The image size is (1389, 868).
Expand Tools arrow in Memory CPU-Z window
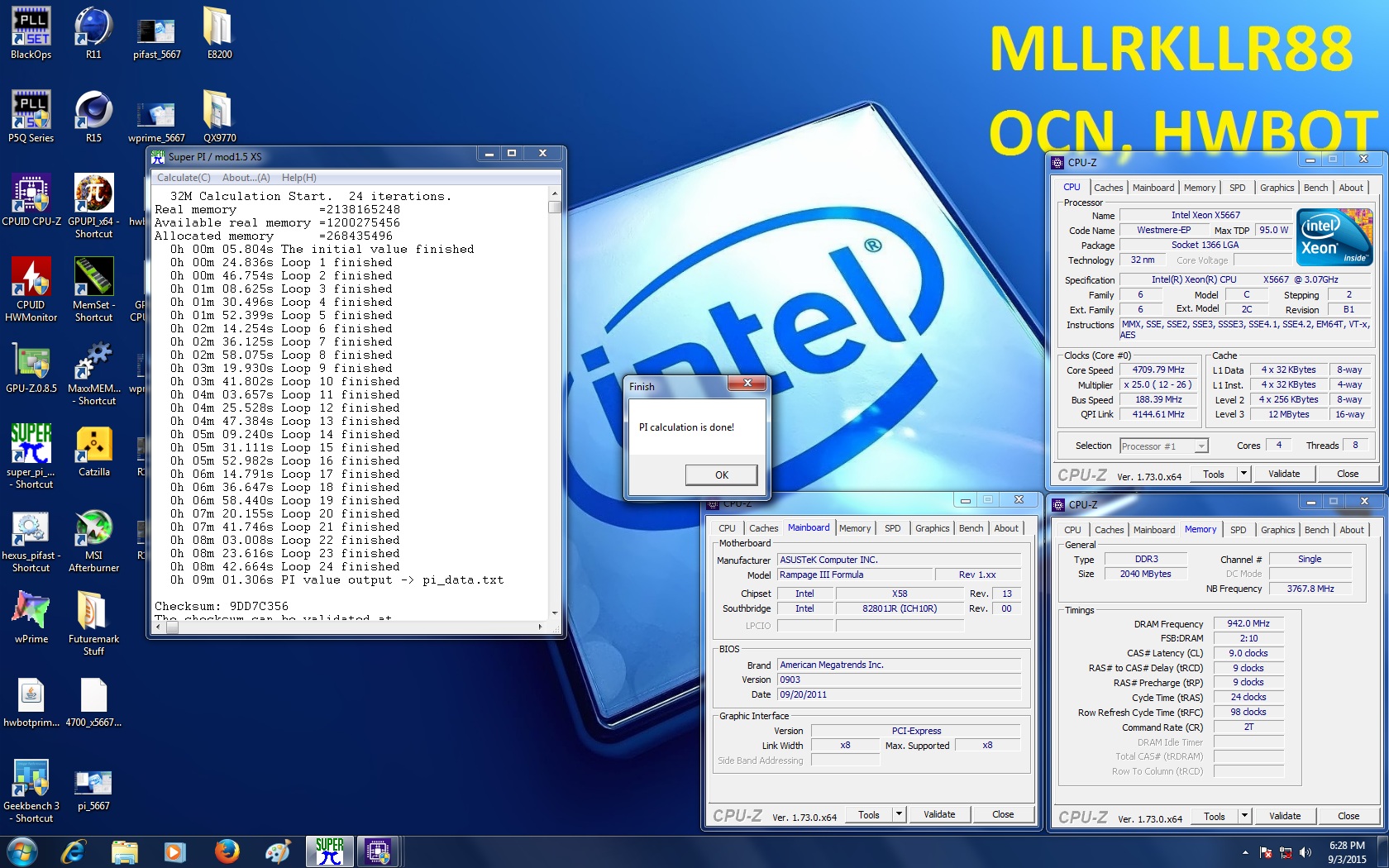1244,816
